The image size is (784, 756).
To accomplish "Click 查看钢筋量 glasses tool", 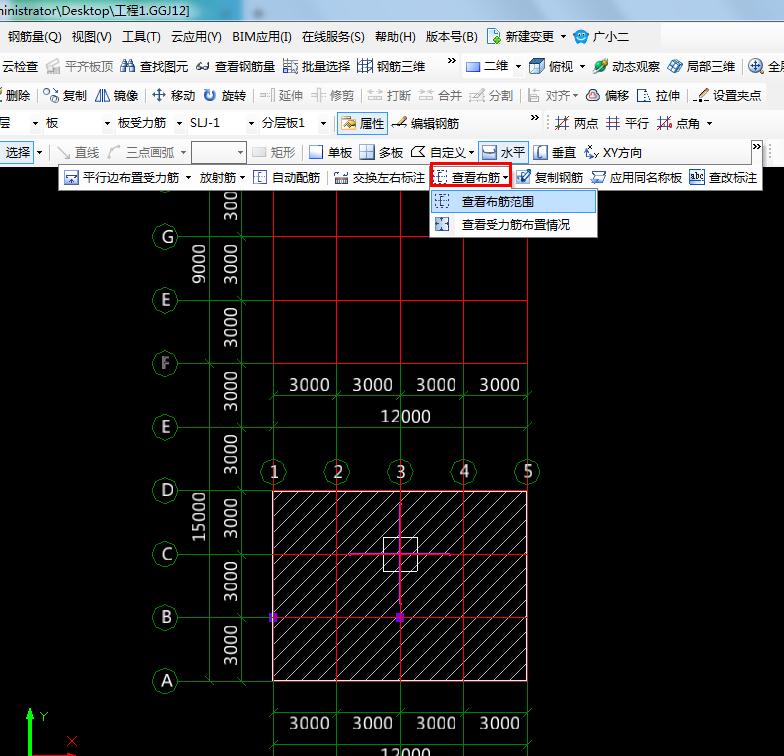I will (x=235, y=66).
